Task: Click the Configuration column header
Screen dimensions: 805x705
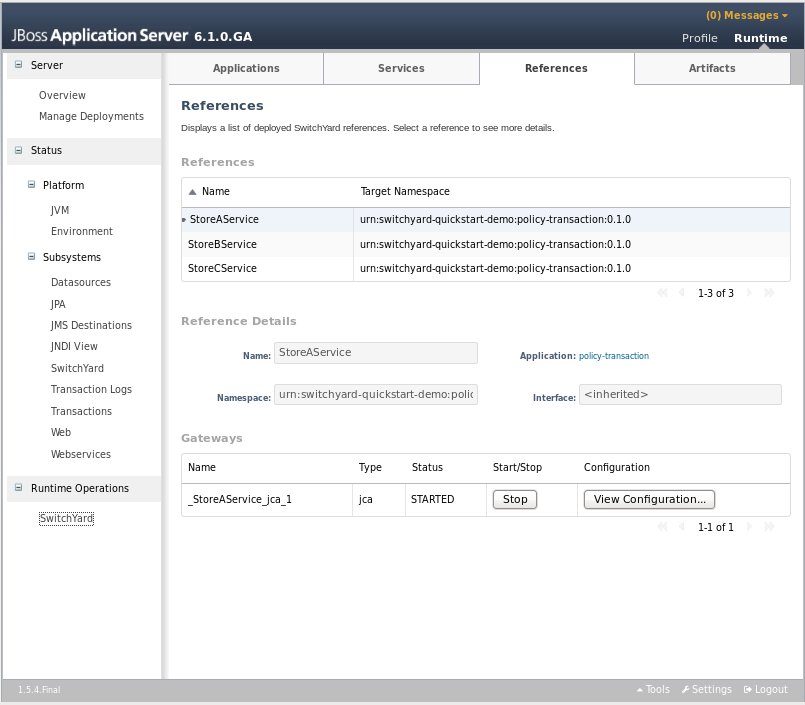Action: pos(617,467)
